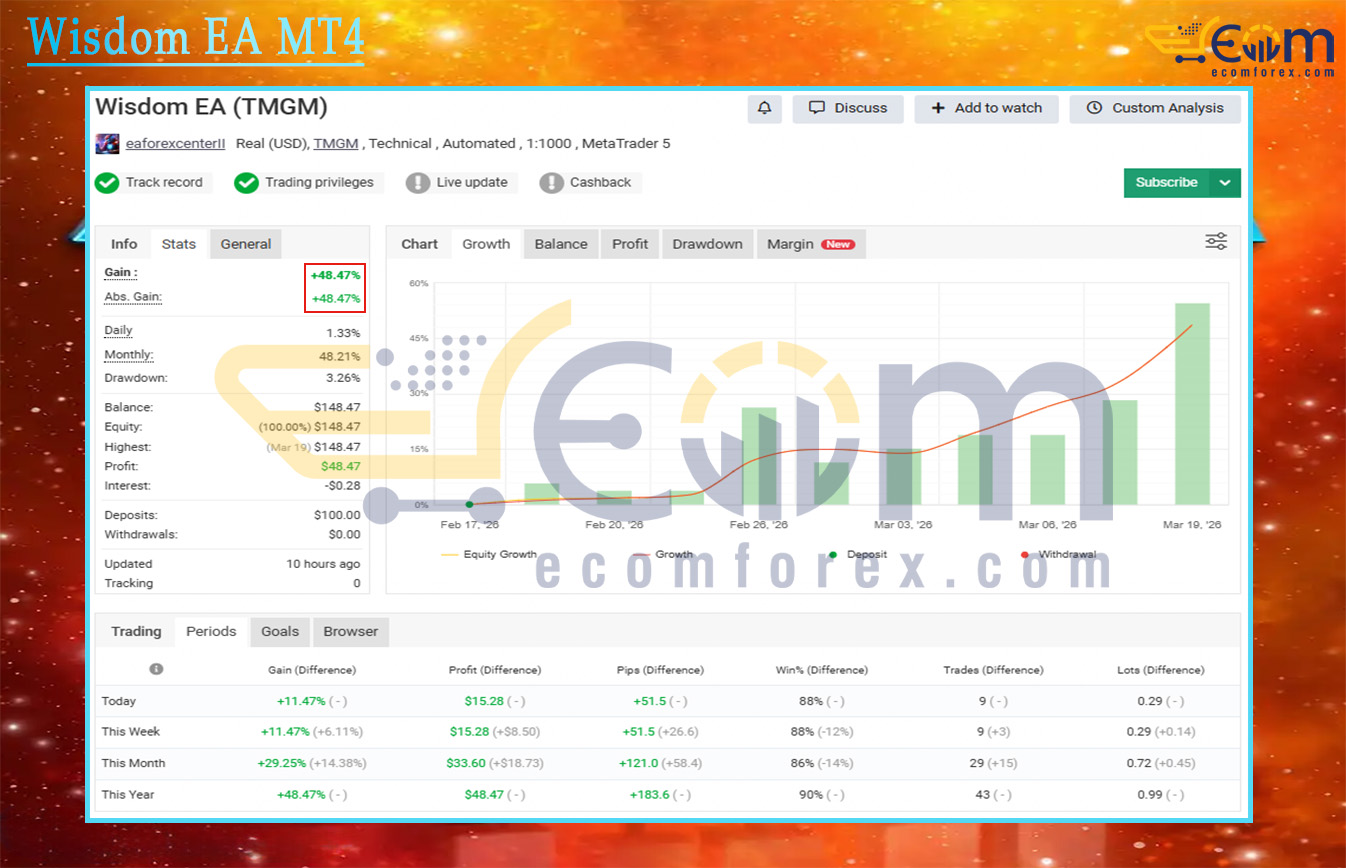Open chart settings sliders icon

tap(1216, 242)
